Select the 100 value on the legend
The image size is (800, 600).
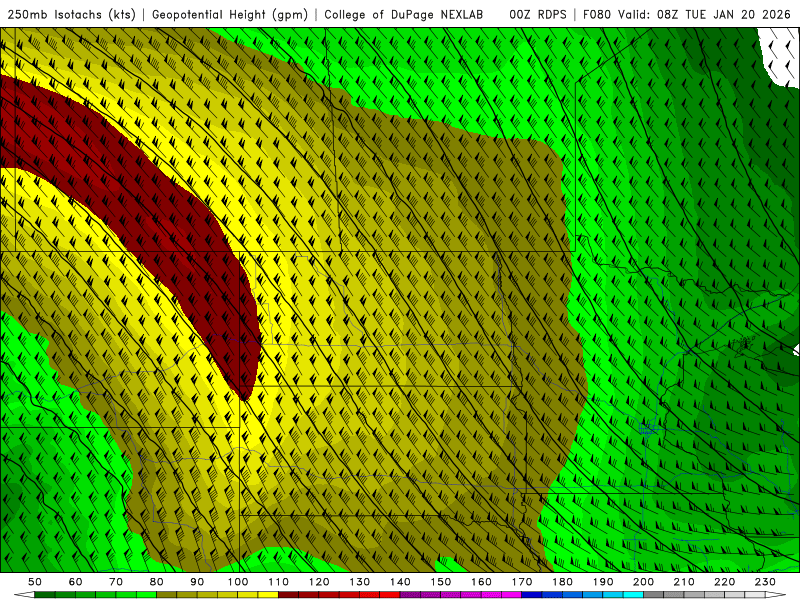[238, 582]
